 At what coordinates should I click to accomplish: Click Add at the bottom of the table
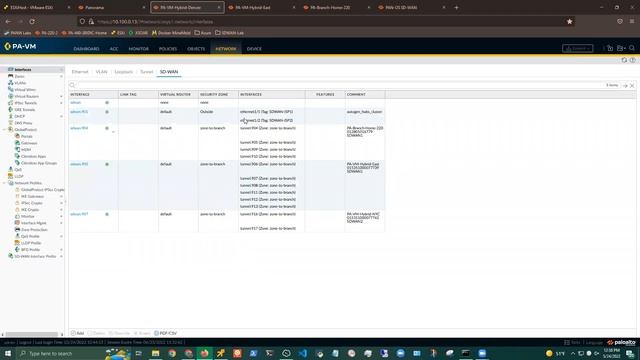point(78,333)
